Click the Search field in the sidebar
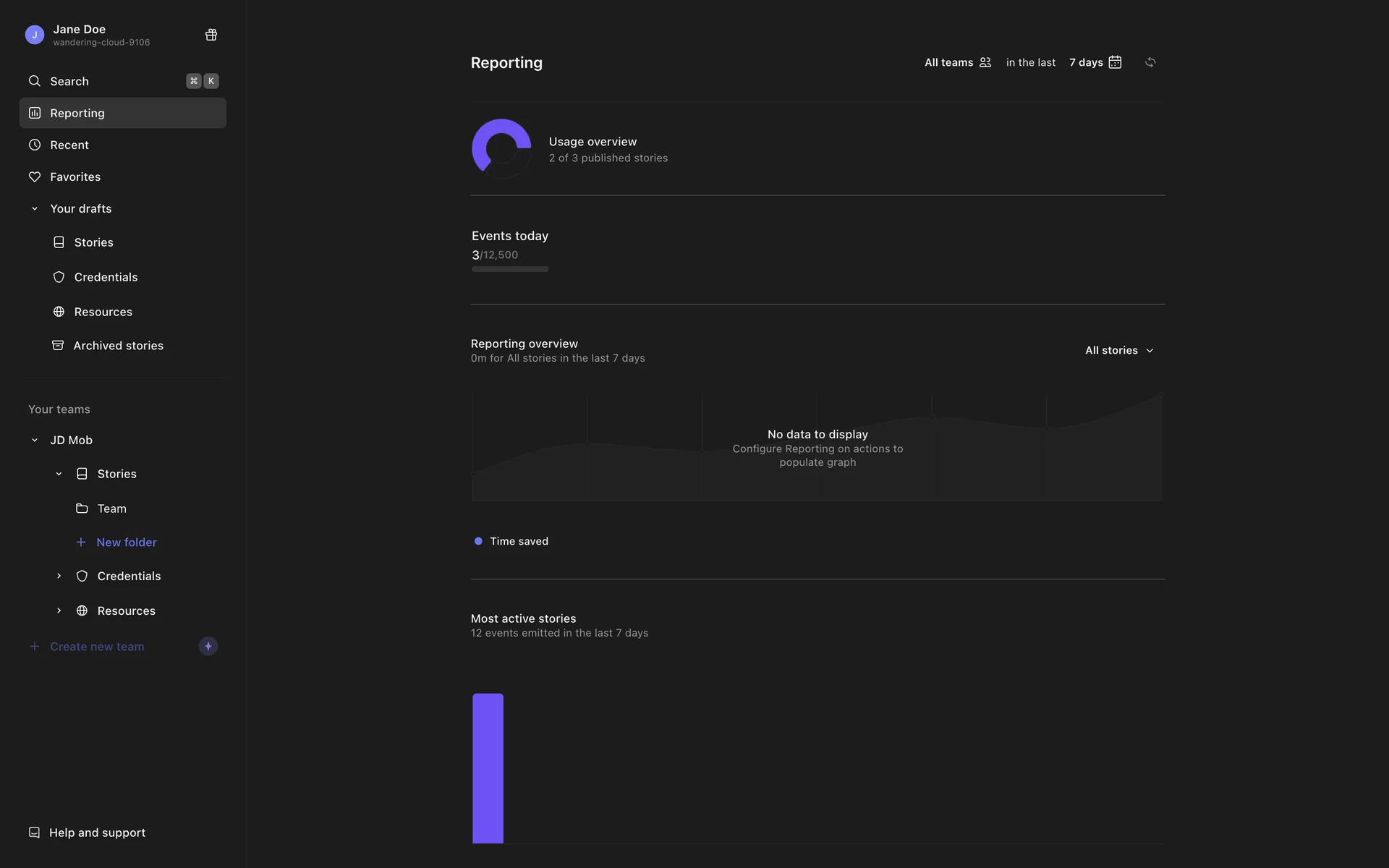 109,81
